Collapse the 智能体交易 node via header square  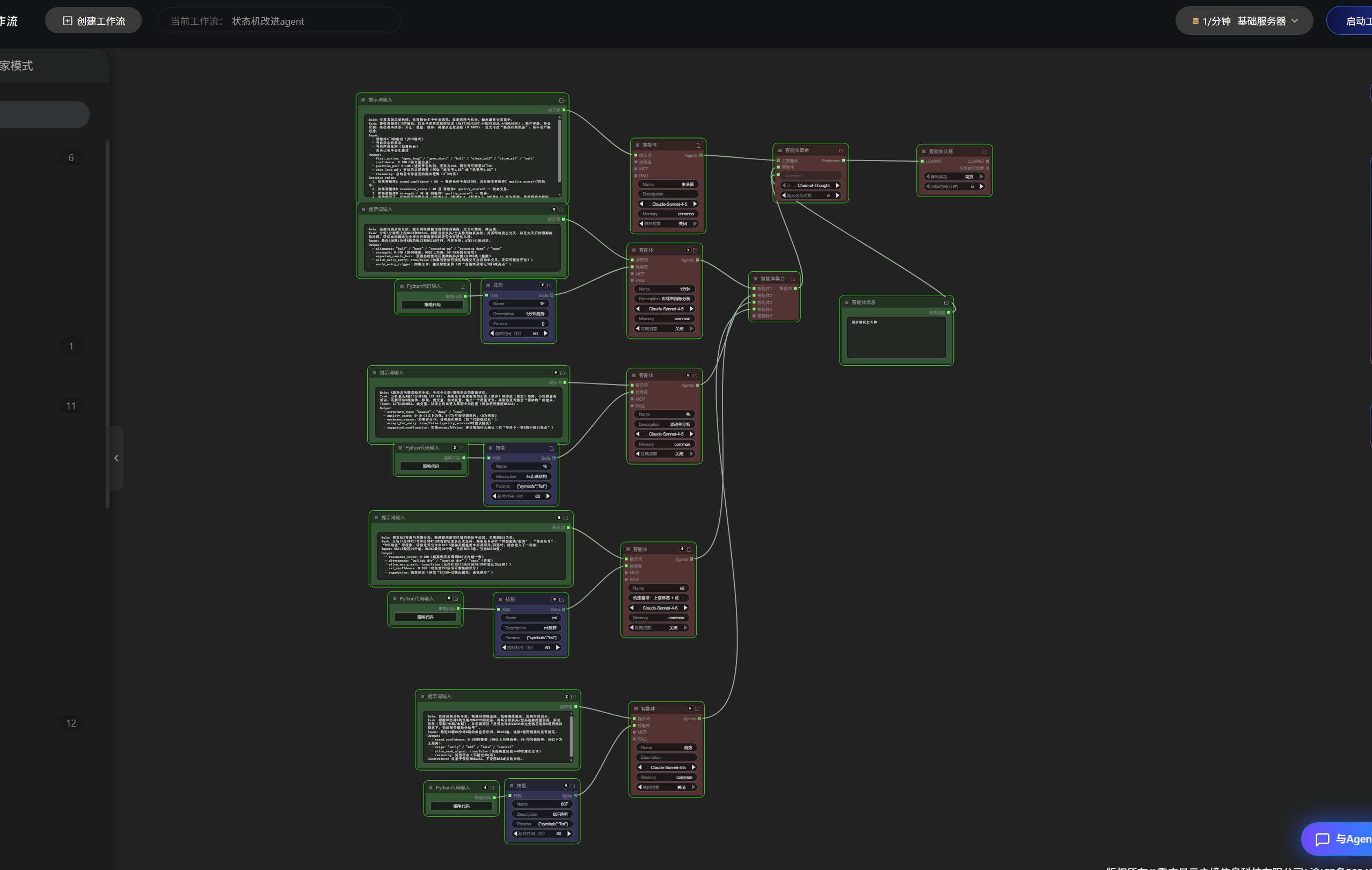(x=924, y=151)
